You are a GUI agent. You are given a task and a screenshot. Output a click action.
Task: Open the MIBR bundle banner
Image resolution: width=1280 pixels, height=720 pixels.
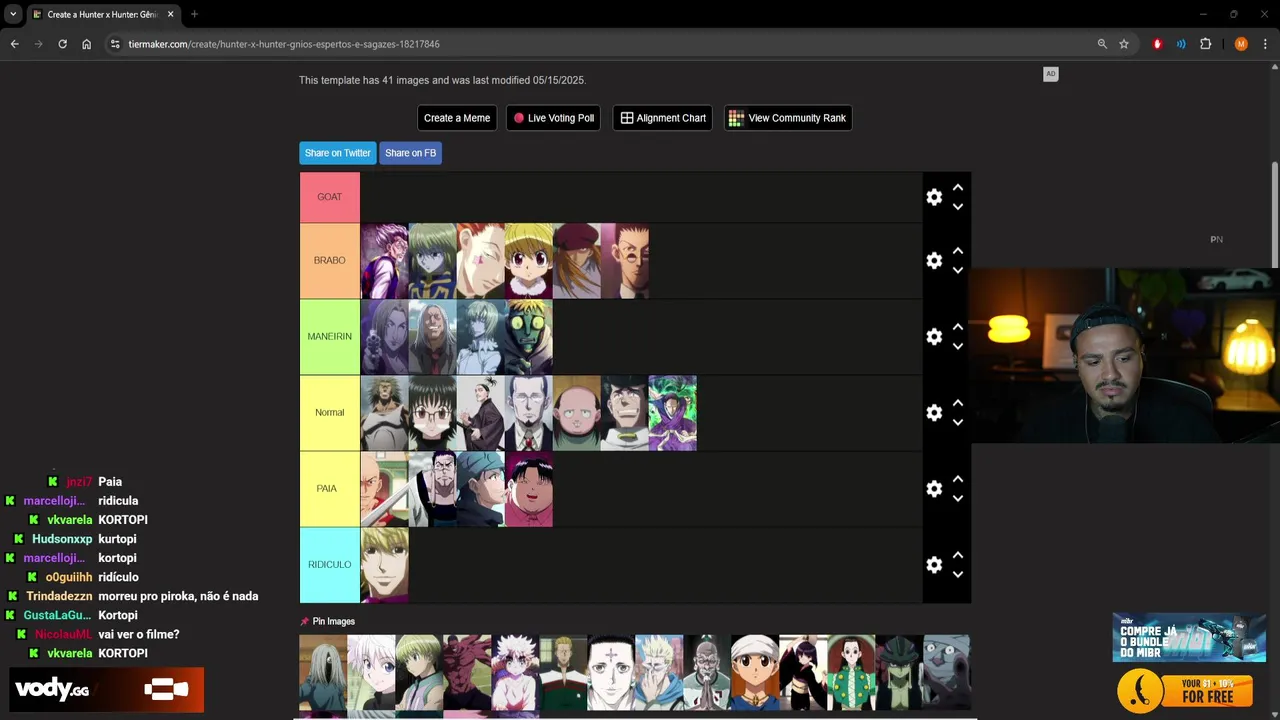click(1190, 637)
